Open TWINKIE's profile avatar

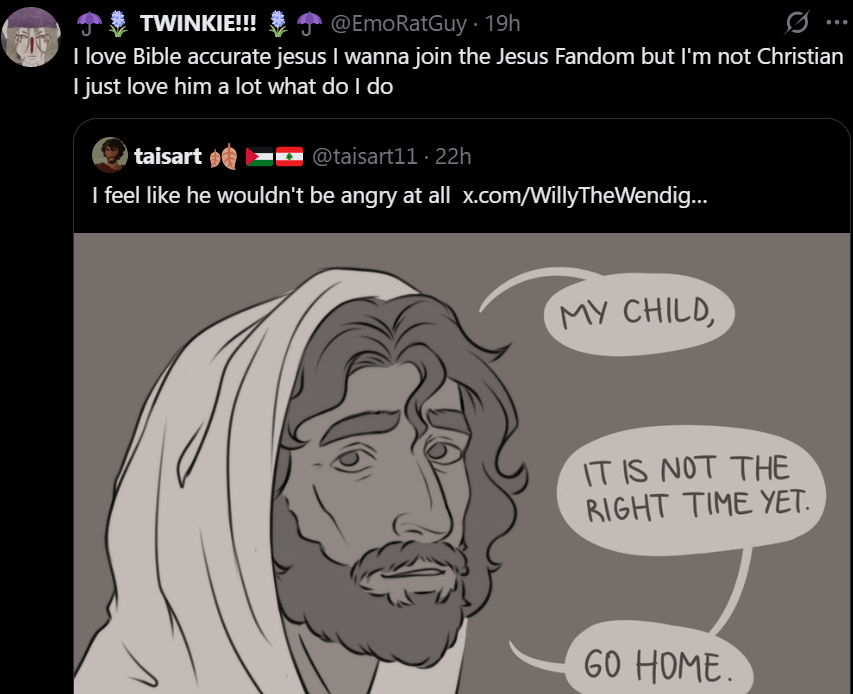[x=31, y=37]
